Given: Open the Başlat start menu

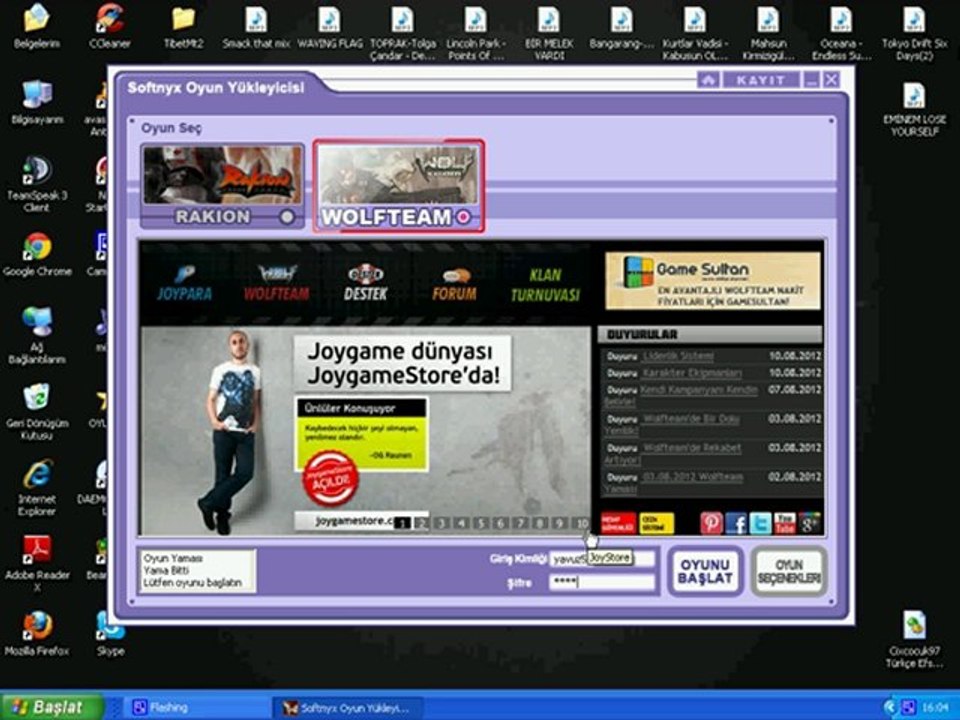Looking at the screenshot, I should (53, 707).
